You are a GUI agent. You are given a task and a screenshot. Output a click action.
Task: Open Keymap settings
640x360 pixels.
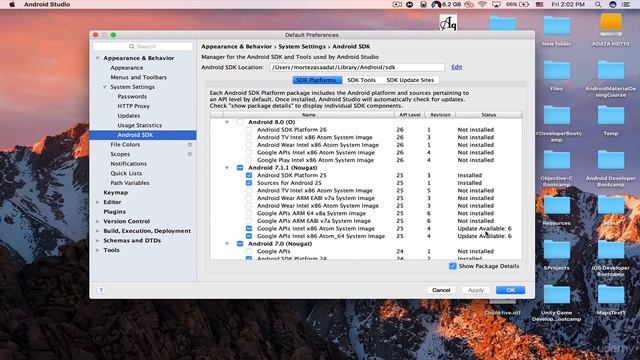[116, 193]
